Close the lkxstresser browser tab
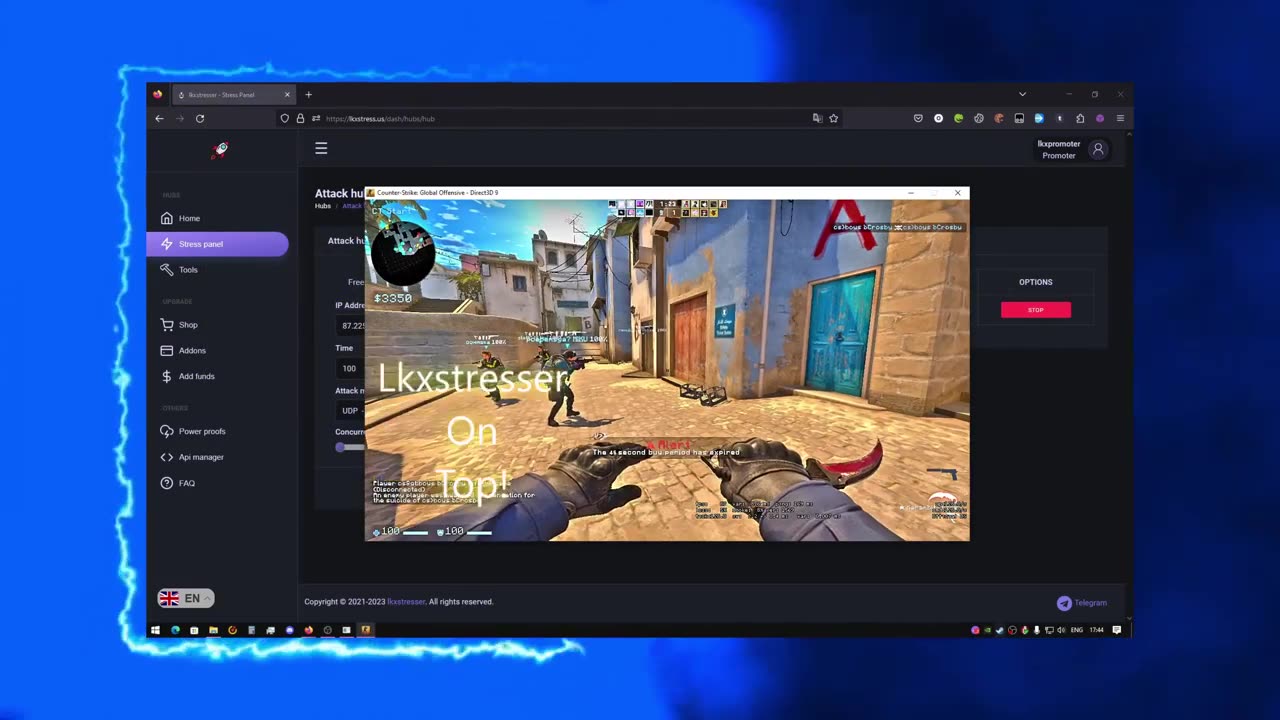1280x720 pixels. [287, 95]
